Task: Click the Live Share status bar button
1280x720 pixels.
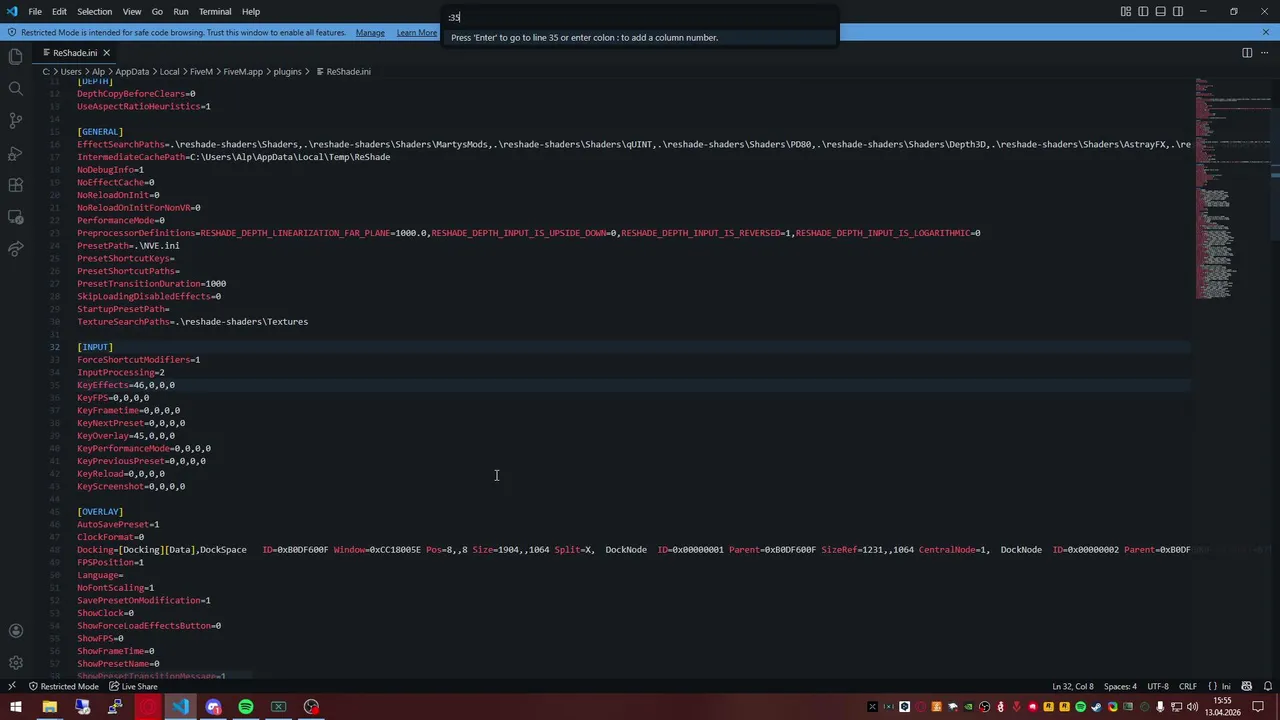Action: click(133, 687)
